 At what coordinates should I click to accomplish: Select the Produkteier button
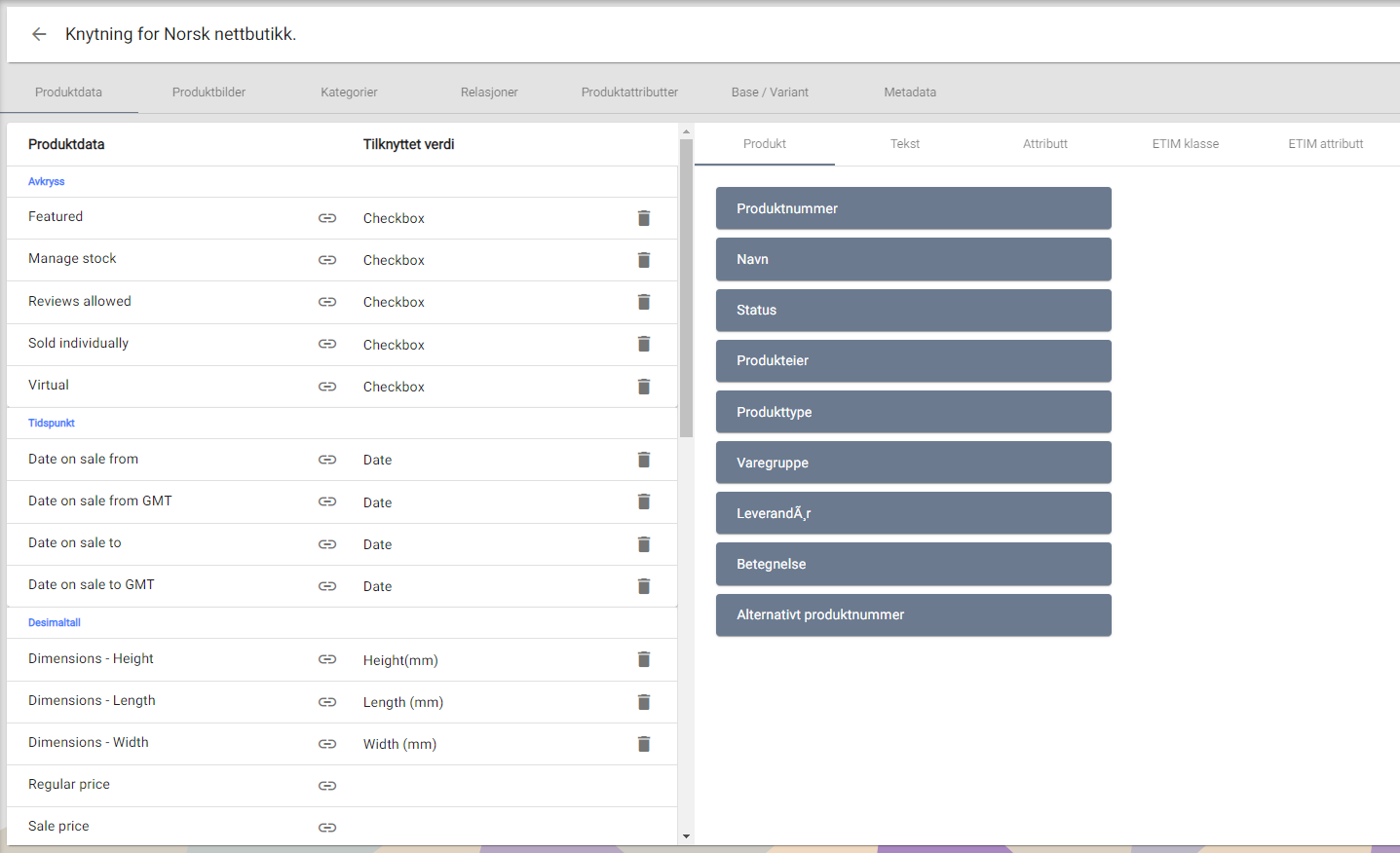(x=914, y=360)
